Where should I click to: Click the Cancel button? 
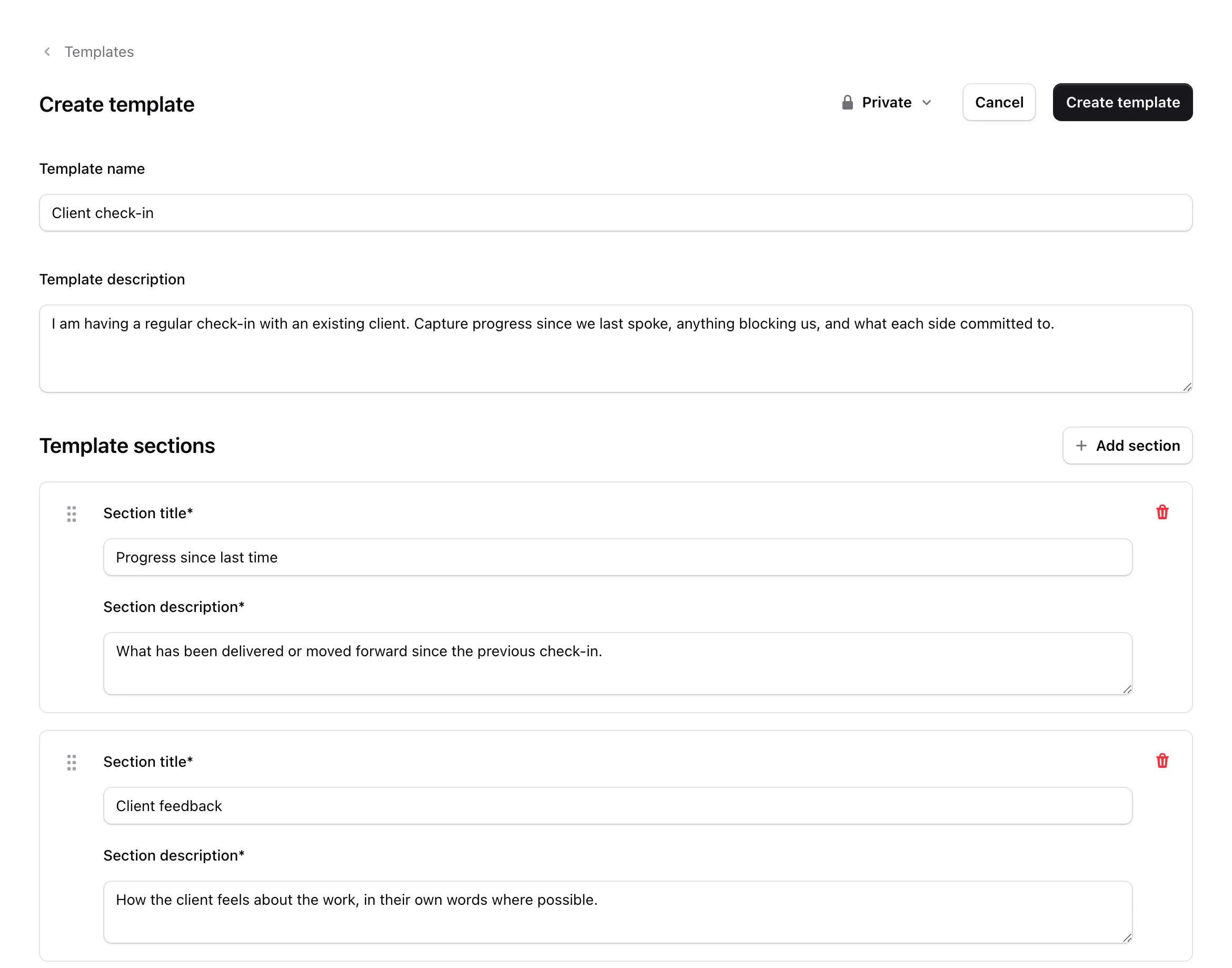999,103
